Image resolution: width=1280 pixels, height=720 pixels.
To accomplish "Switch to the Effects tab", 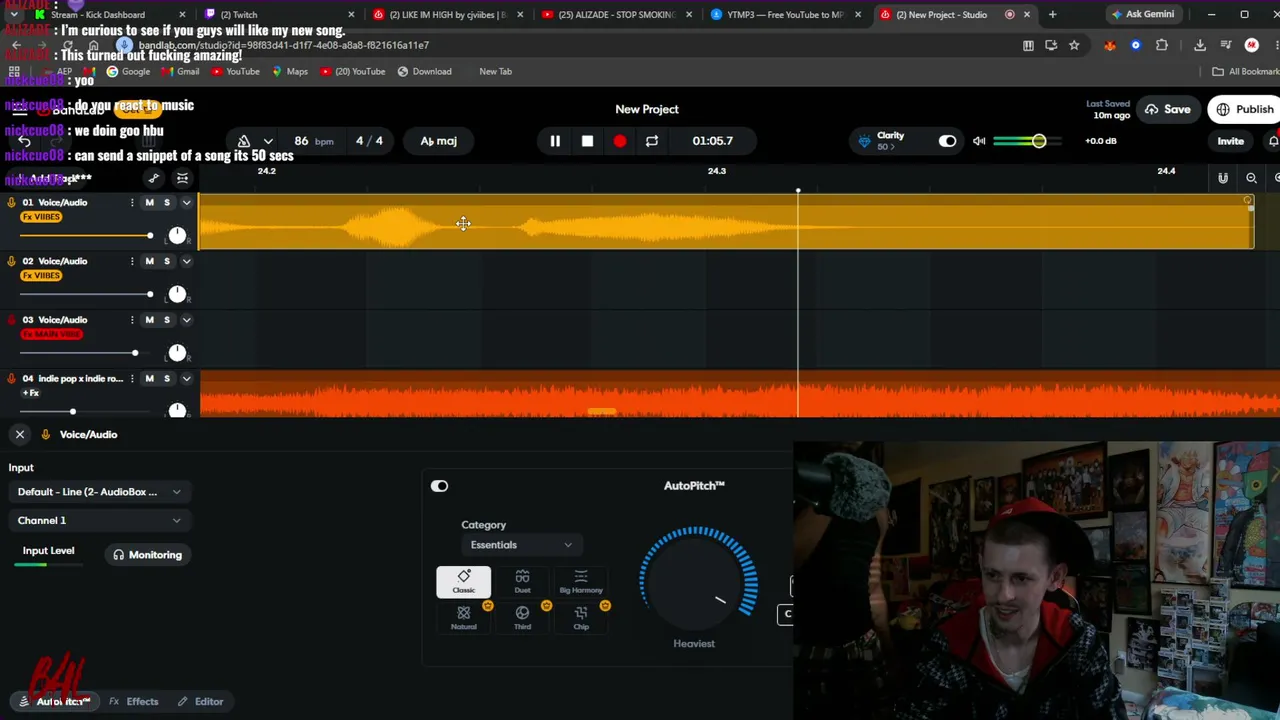I will tap(134, 702).
